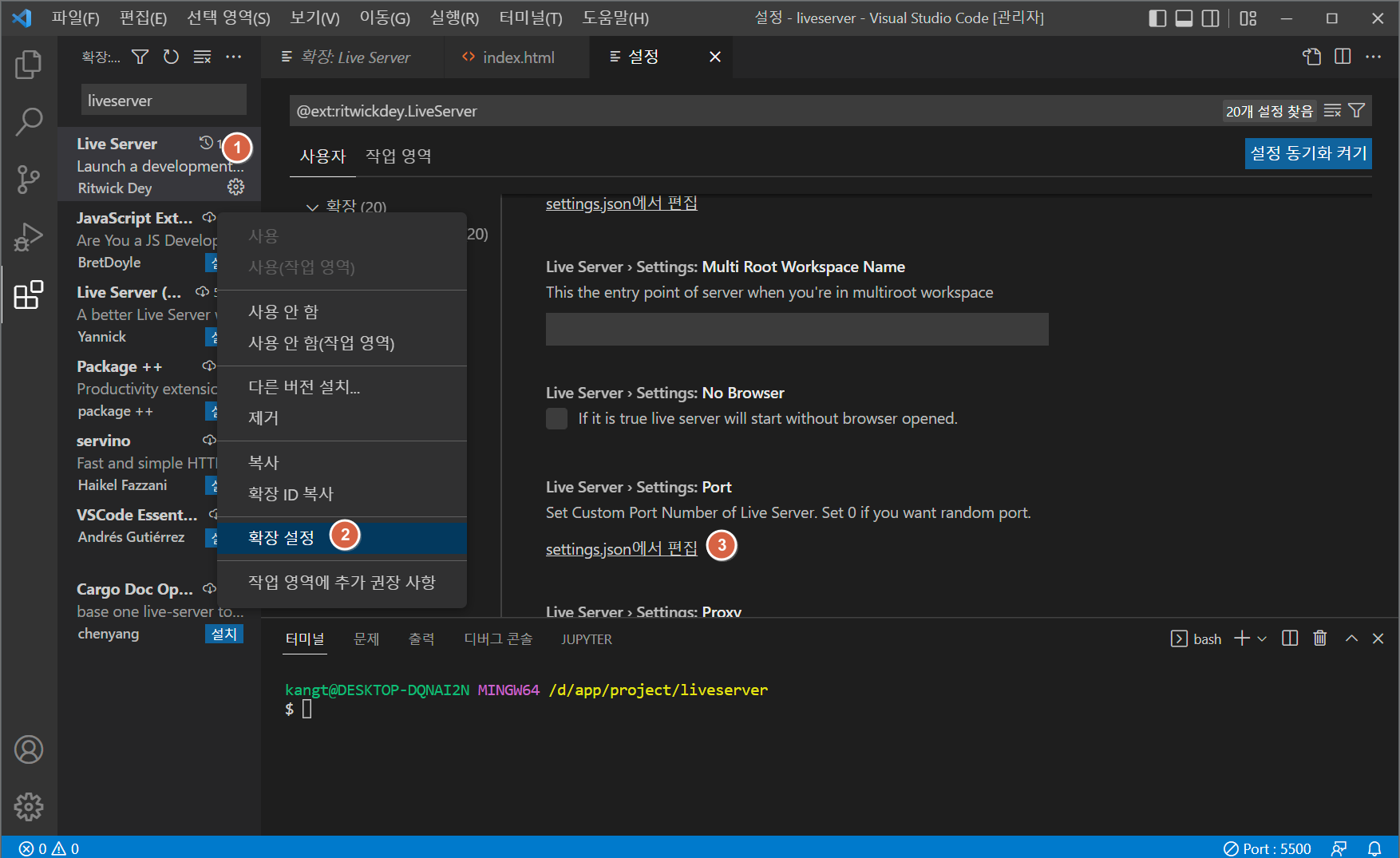Maximize the terminal panel size

1351,639
